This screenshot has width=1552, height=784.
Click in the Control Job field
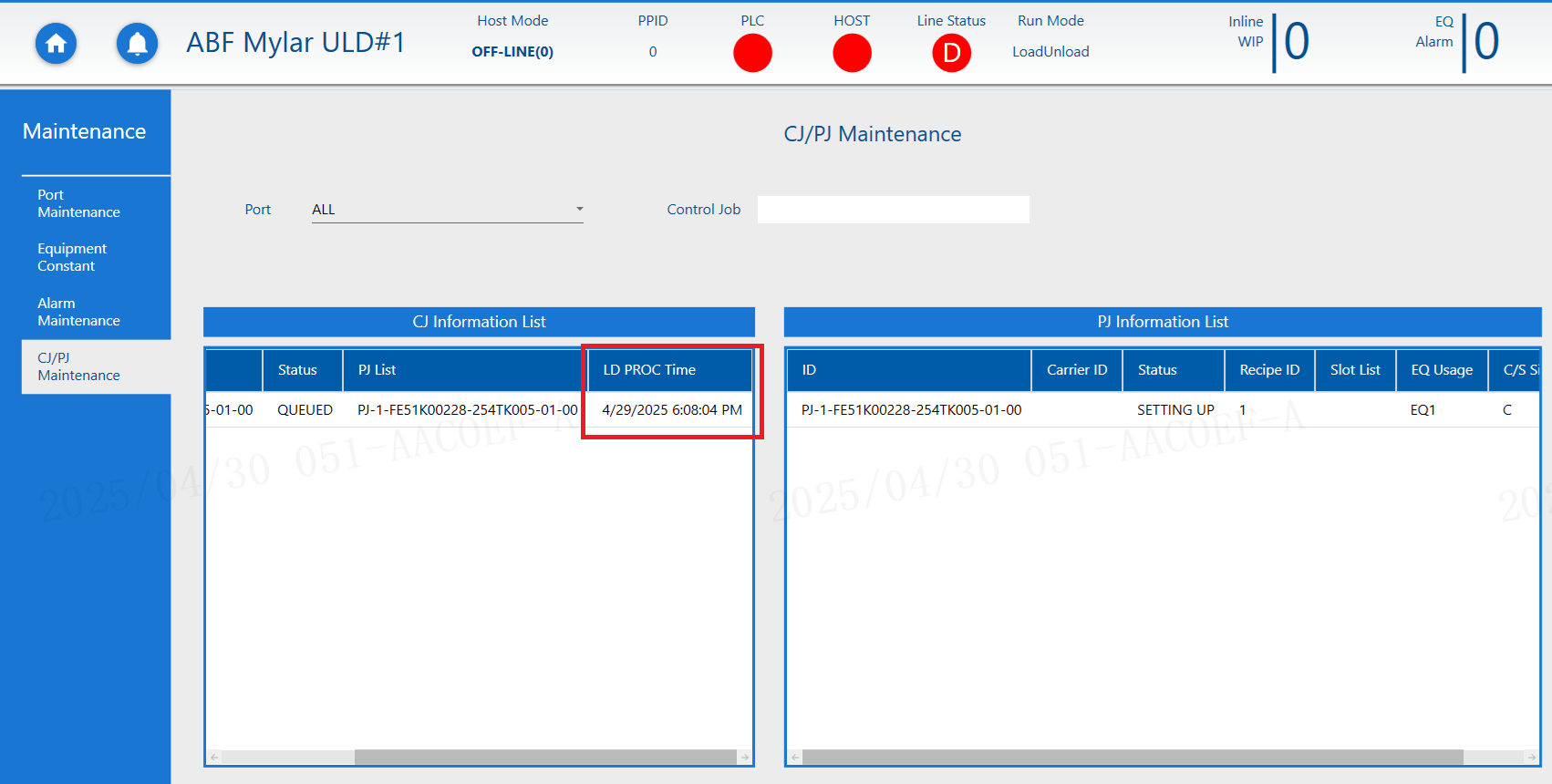[893, 210]
